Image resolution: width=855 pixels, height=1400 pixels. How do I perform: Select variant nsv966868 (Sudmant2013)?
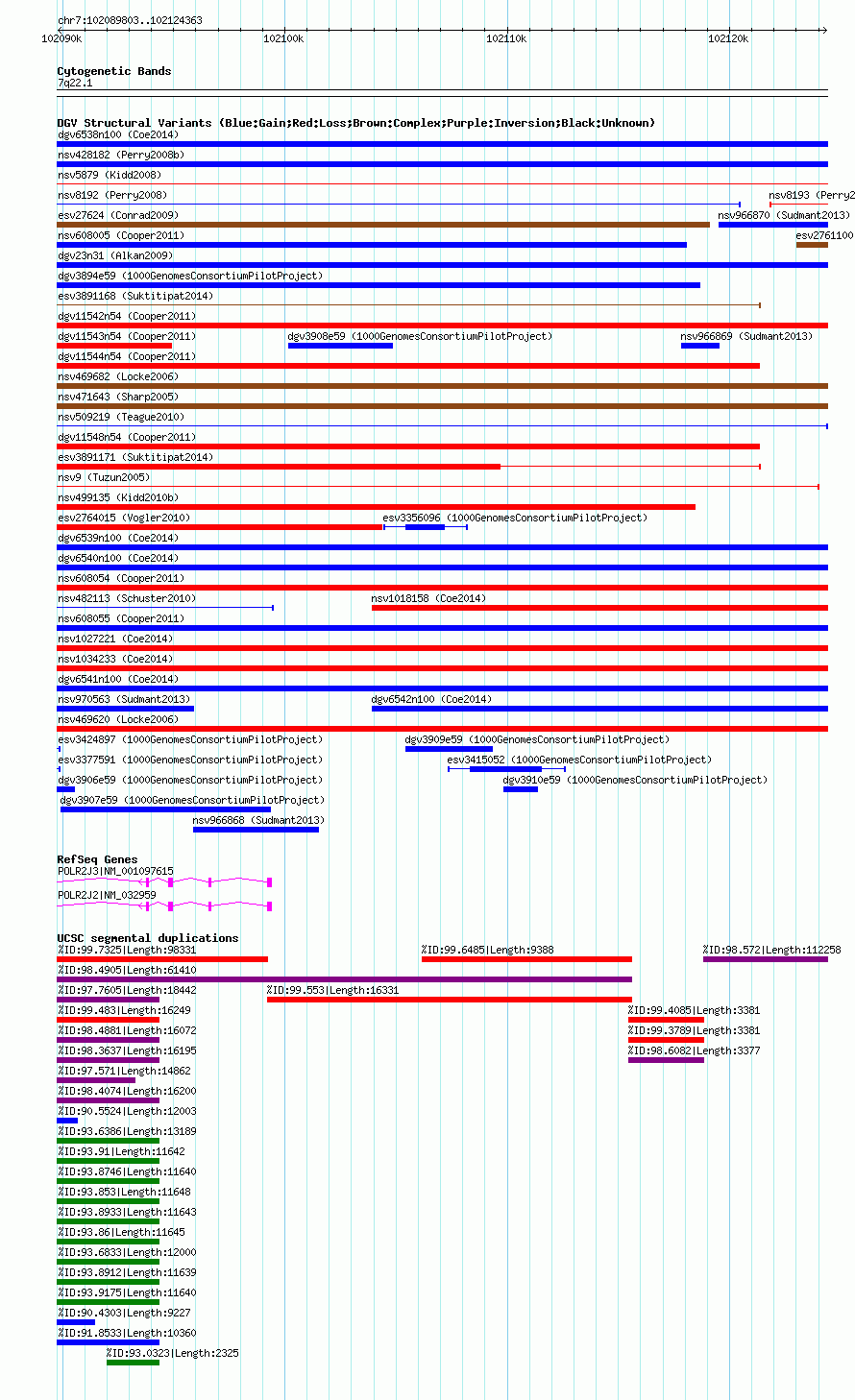point(256,830)
